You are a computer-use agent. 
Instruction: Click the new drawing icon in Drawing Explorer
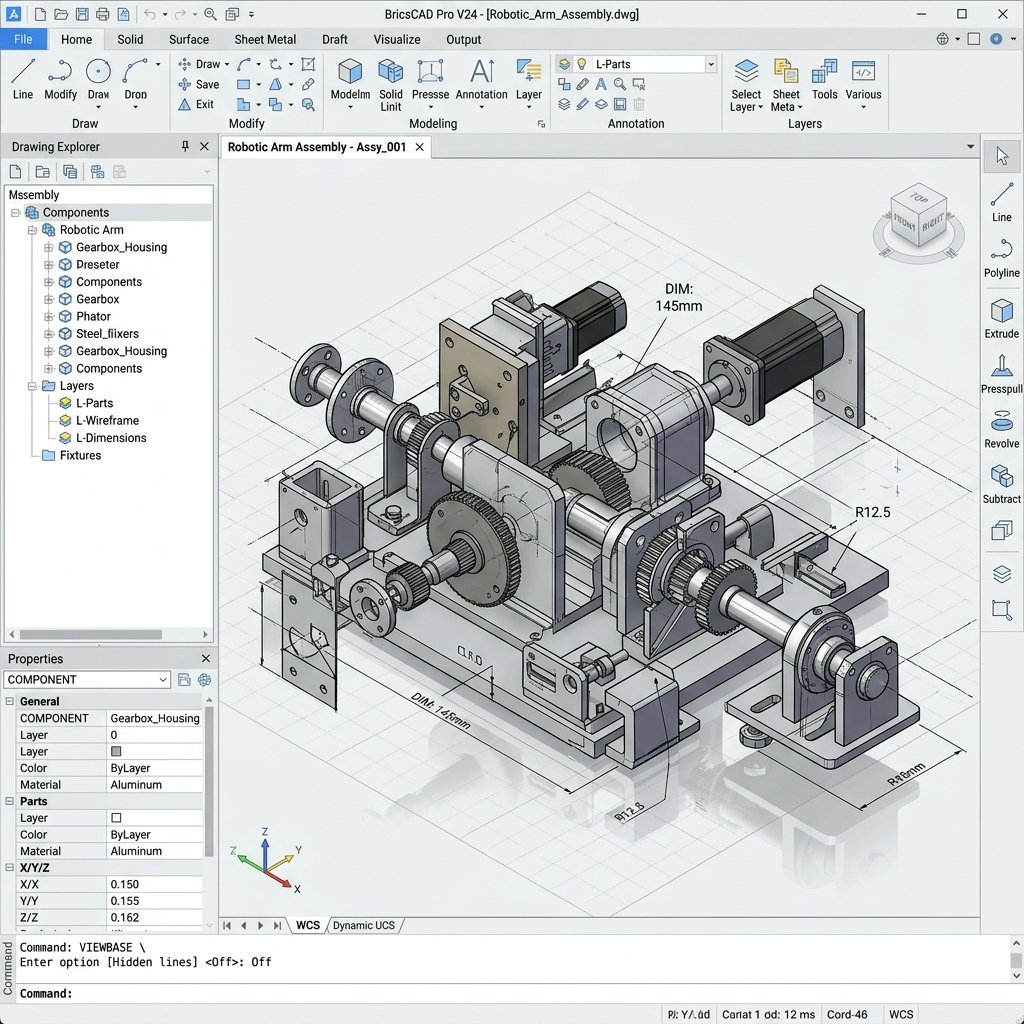click(15, 172)
